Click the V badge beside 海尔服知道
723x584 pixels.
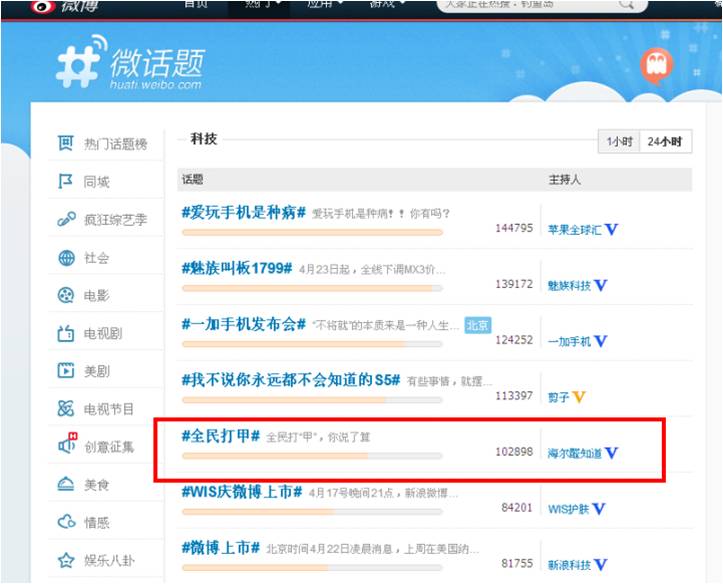[611, 453]
